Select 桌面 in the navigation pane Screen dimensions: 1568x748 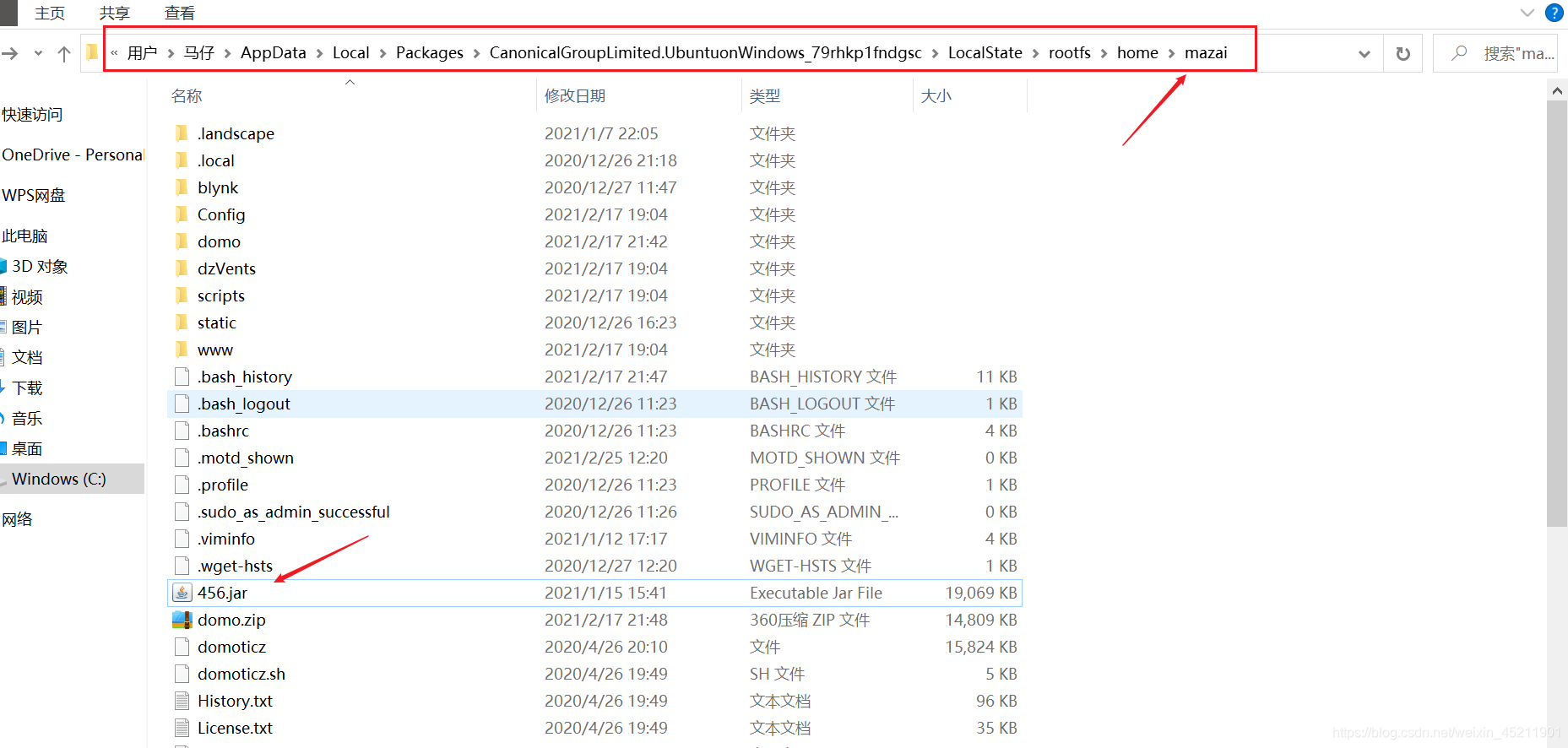pyautogui.click(x=27, y=448)
